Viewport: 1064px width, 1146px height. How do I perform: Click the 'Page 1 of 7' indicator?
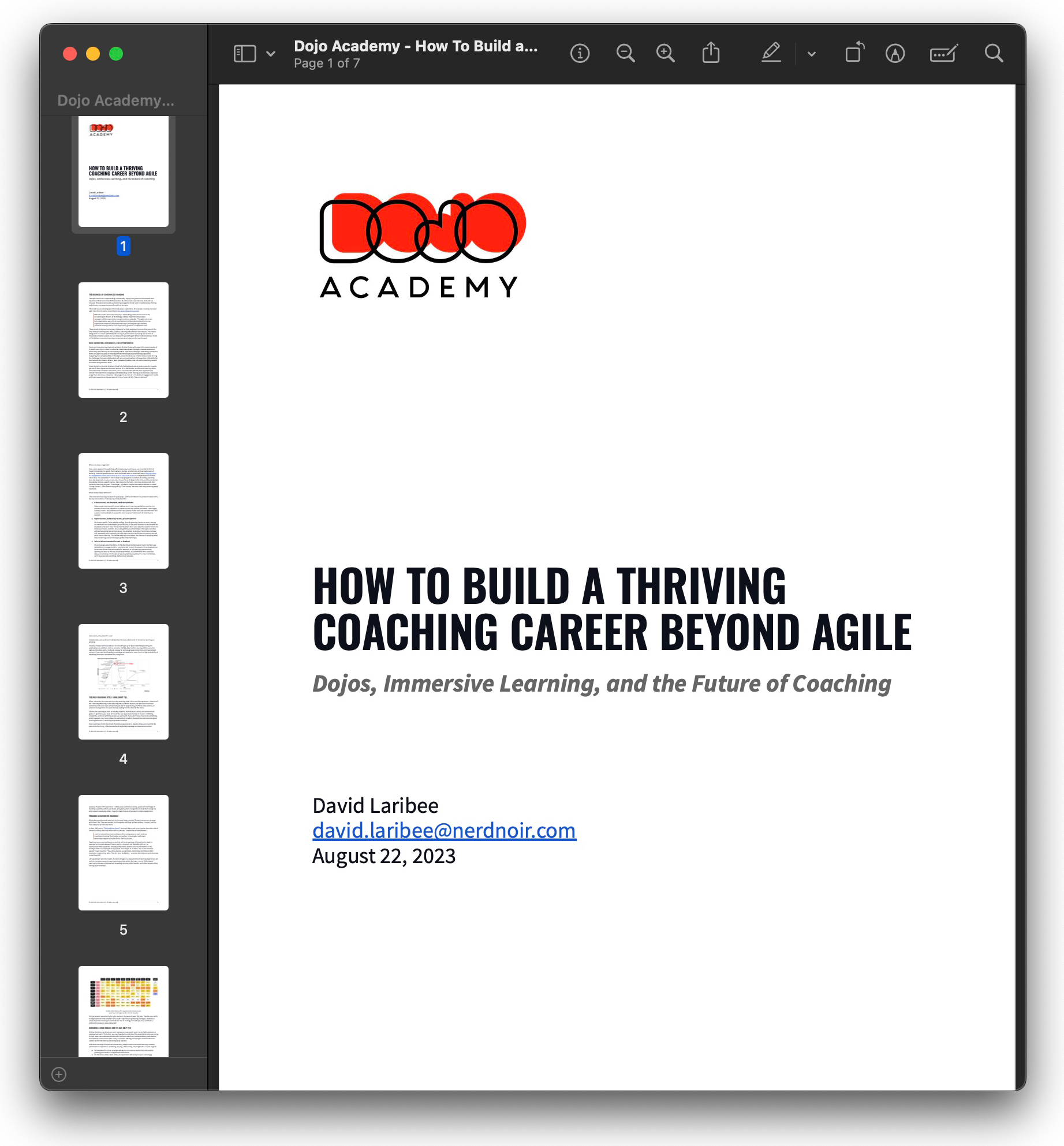(327, 64)
